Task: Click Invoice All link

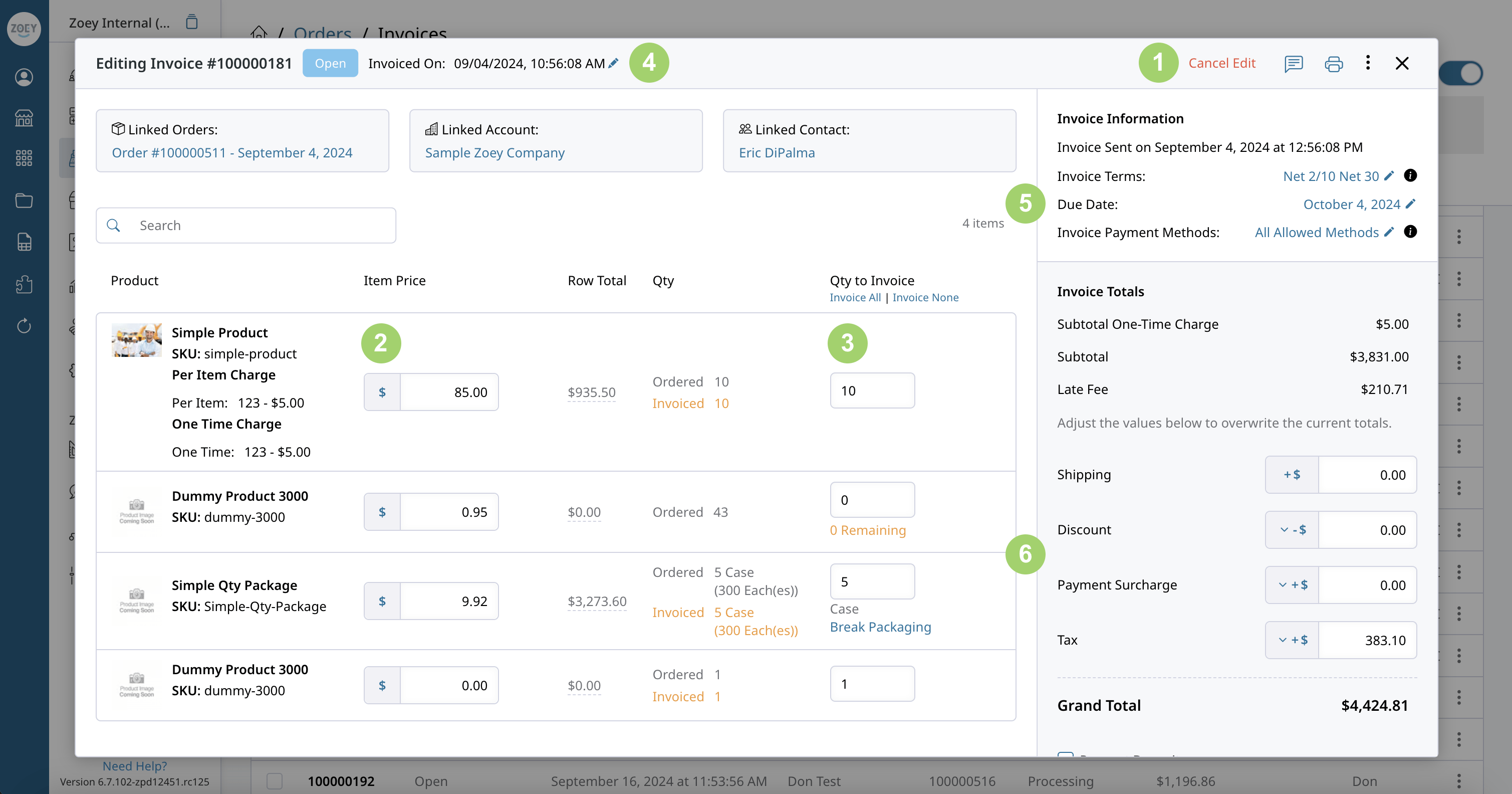Action: (855, 298)
